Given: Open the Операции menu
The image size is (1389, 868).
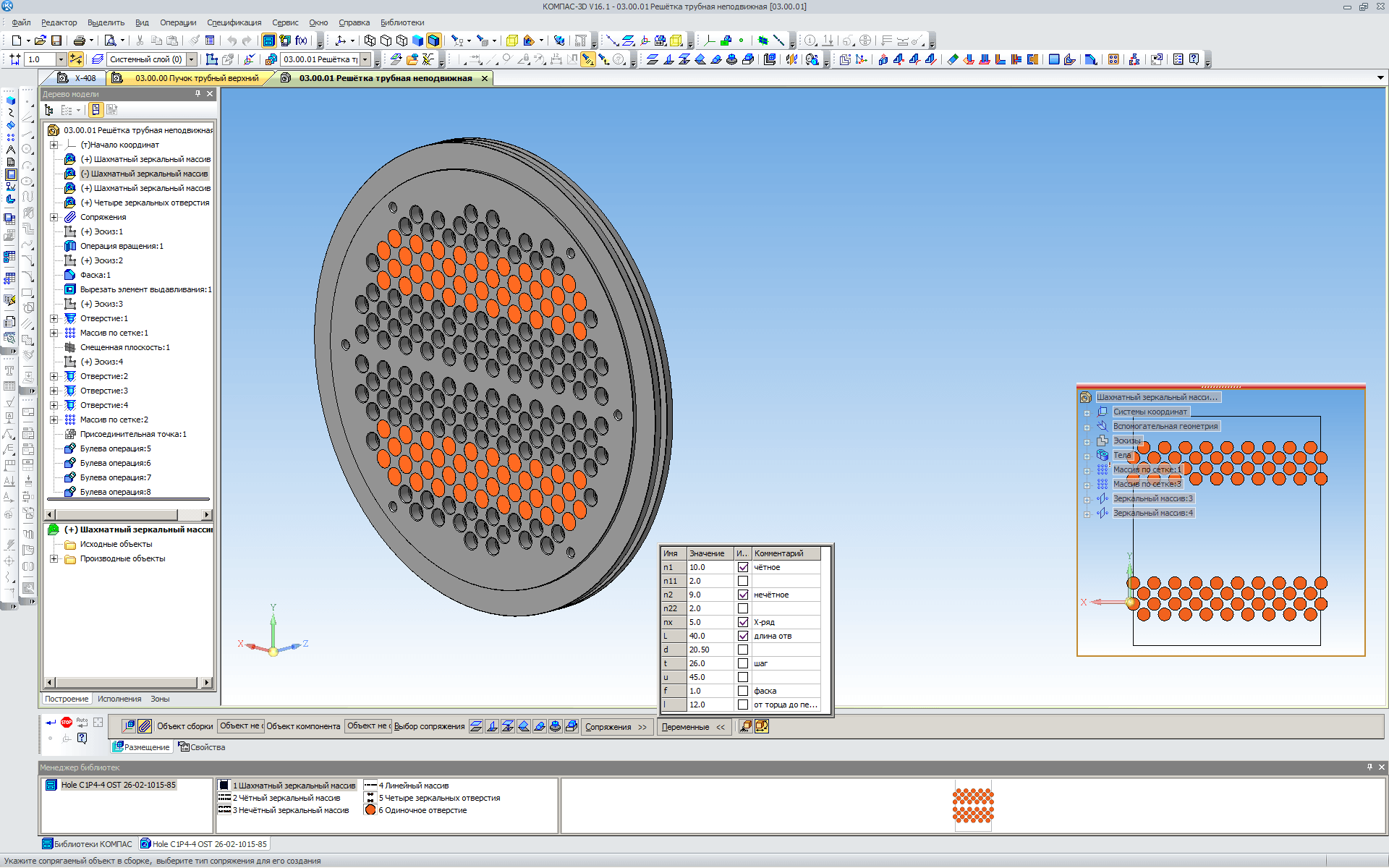Looking at the screenshot, I should pyautogui.click(x=177, y=22).
